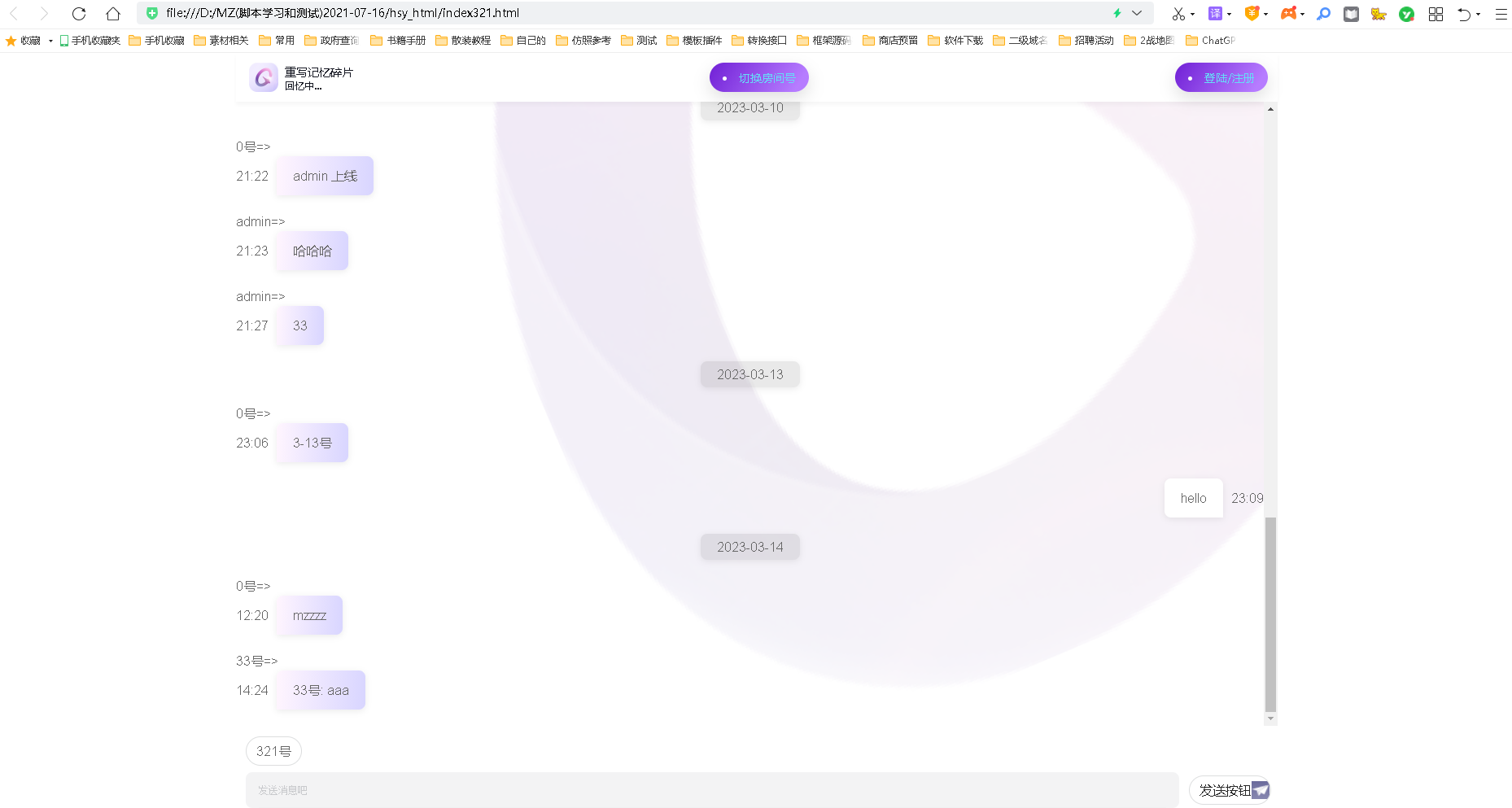
Task: Select the 321号 room tag
Action: tap(273, 751)
